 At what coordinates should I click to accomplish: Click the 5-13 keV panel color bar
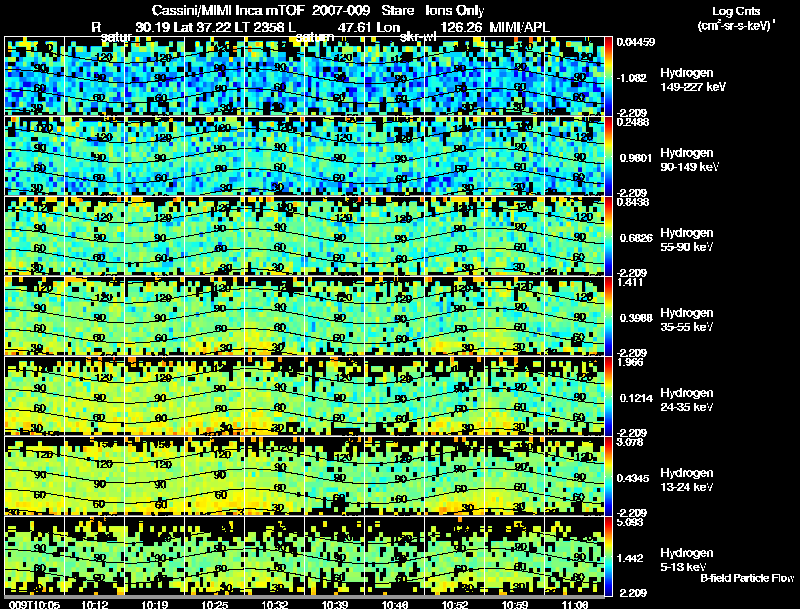point(608,556)
